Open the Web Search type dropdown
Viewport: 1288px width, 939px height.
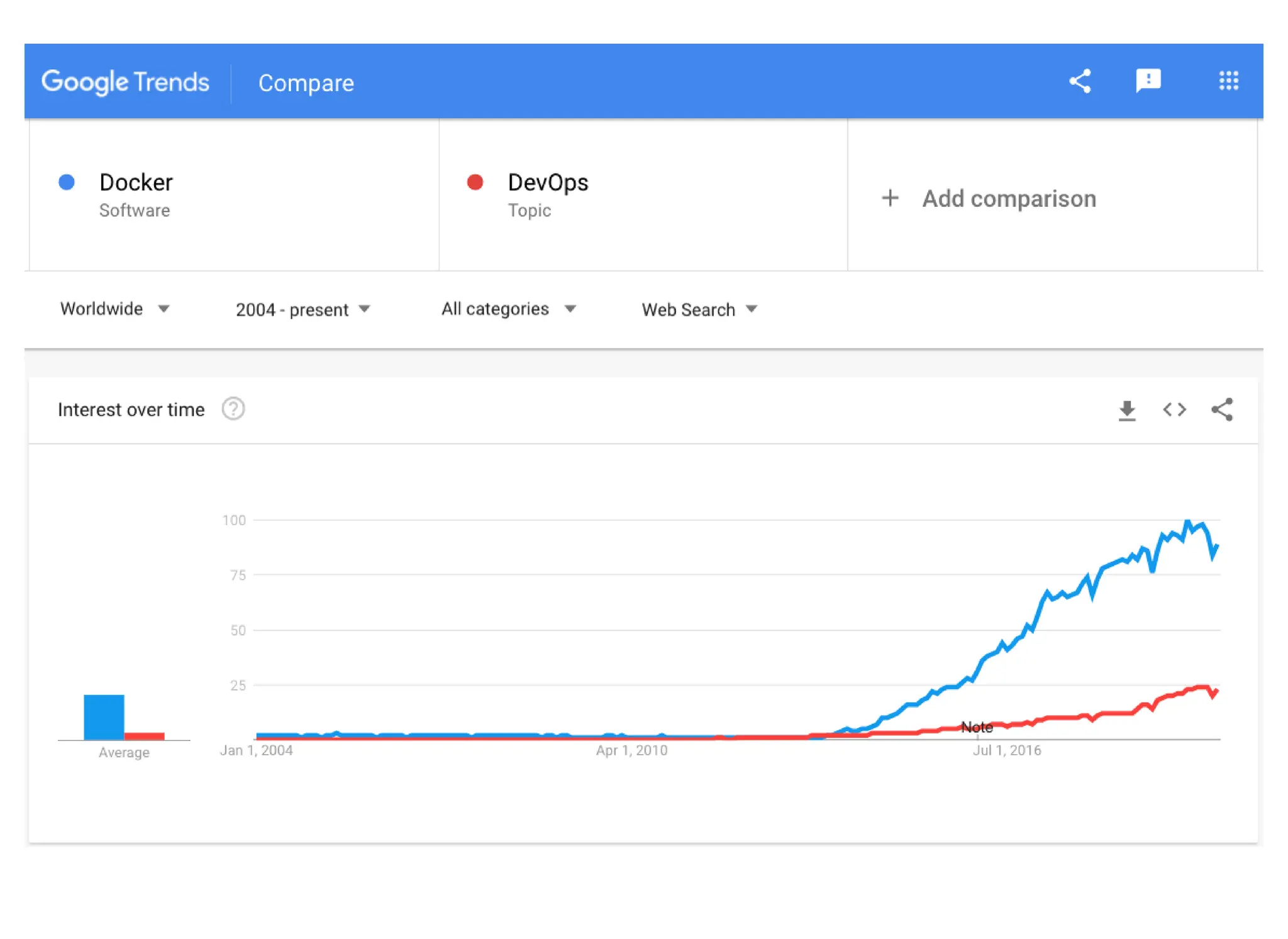pyautogui.click(x=699, y=309)
